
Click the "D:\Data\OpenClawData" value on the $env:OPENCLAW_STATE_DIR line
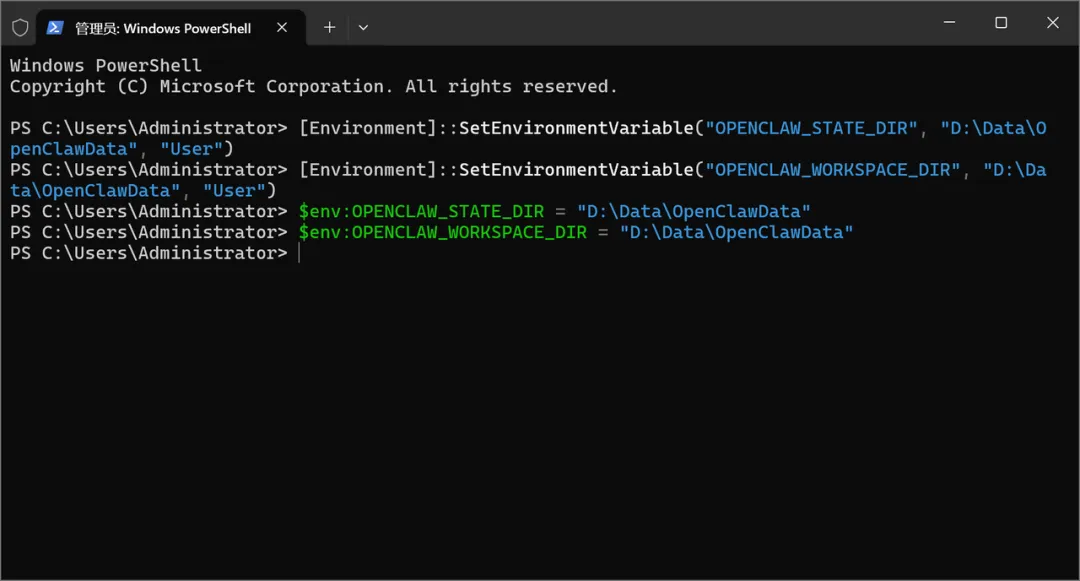pos(694,211)
